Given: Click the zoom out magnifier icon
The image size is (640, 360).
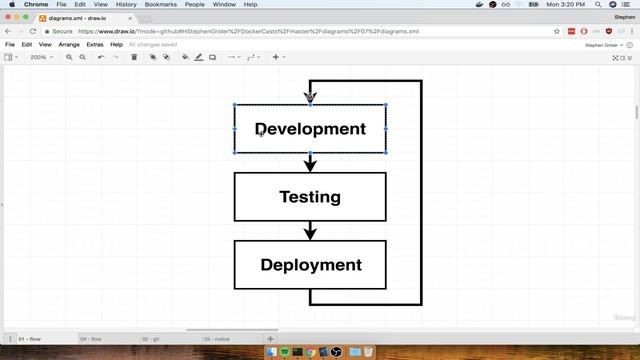Looking at the screenshot, I should (x=82, y=58).
